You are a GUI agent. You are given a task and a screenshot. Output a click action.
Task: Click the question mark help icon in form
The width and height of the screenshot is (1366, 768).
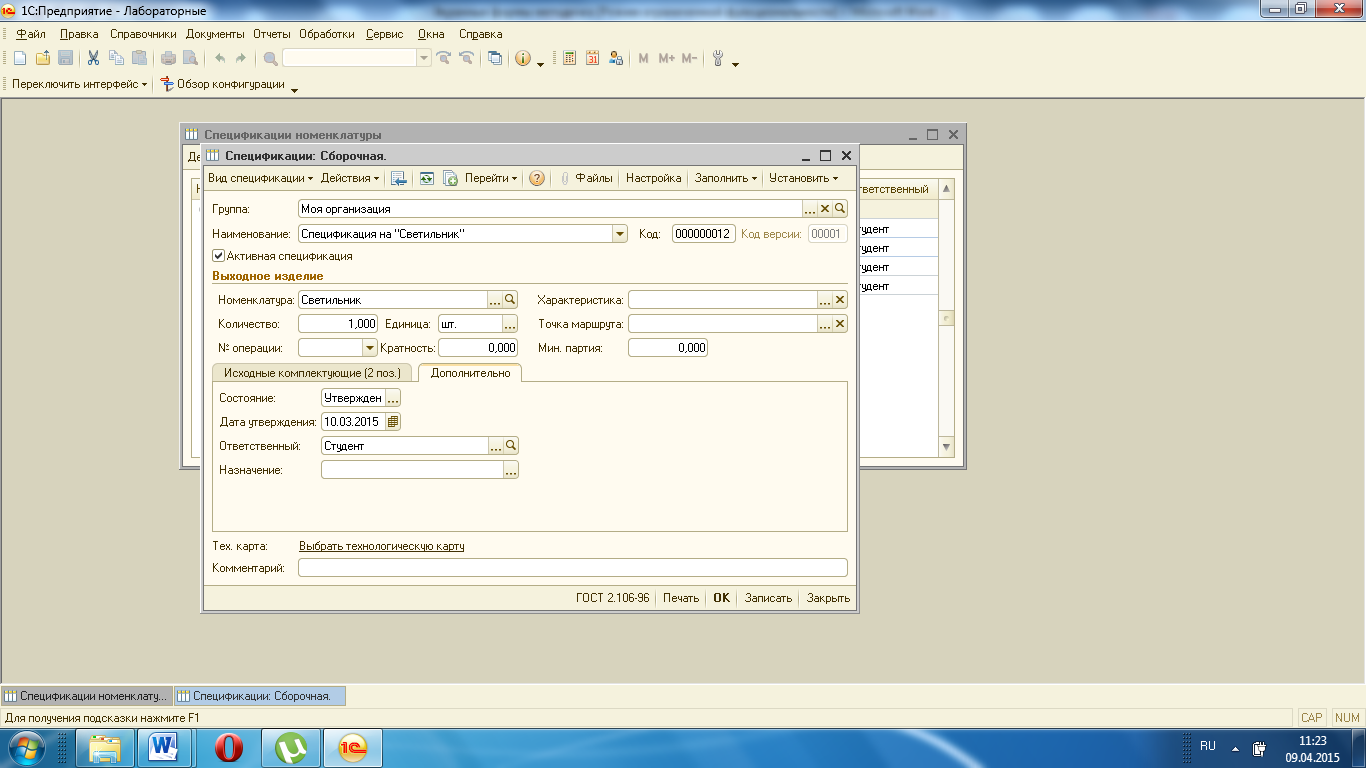537,178
